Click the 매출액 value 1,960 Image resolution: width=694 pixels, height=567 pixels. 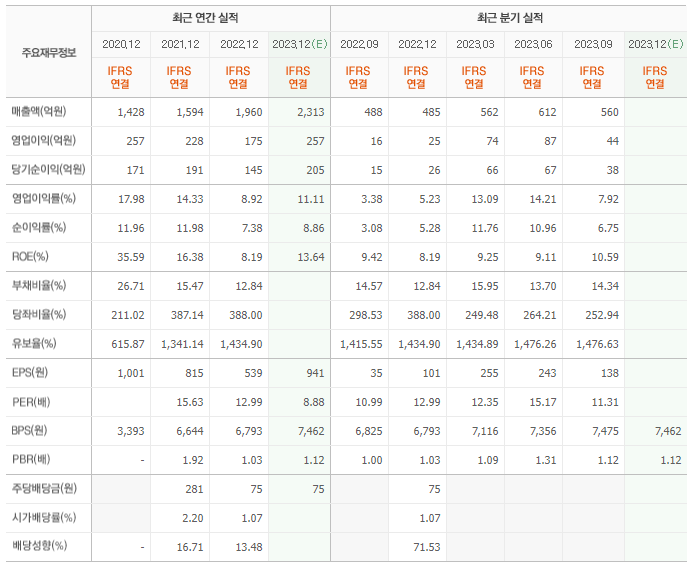tap(249, 112)
